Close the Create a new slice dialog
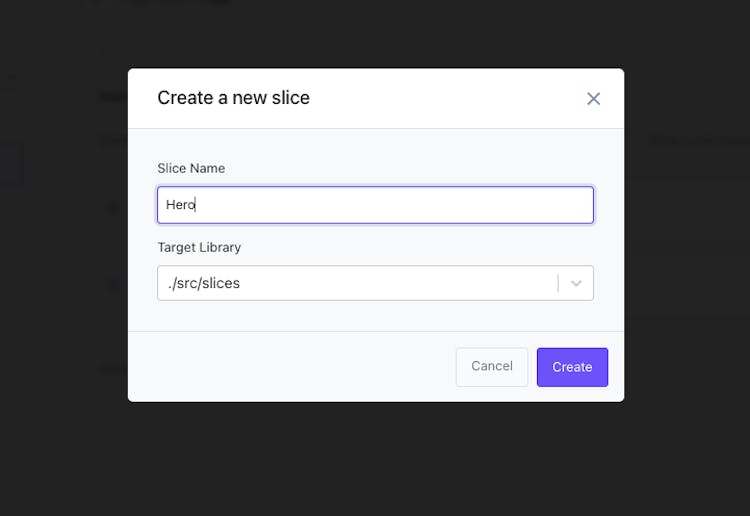This screenshot has height=516, width=750. (x=593, y=99)
